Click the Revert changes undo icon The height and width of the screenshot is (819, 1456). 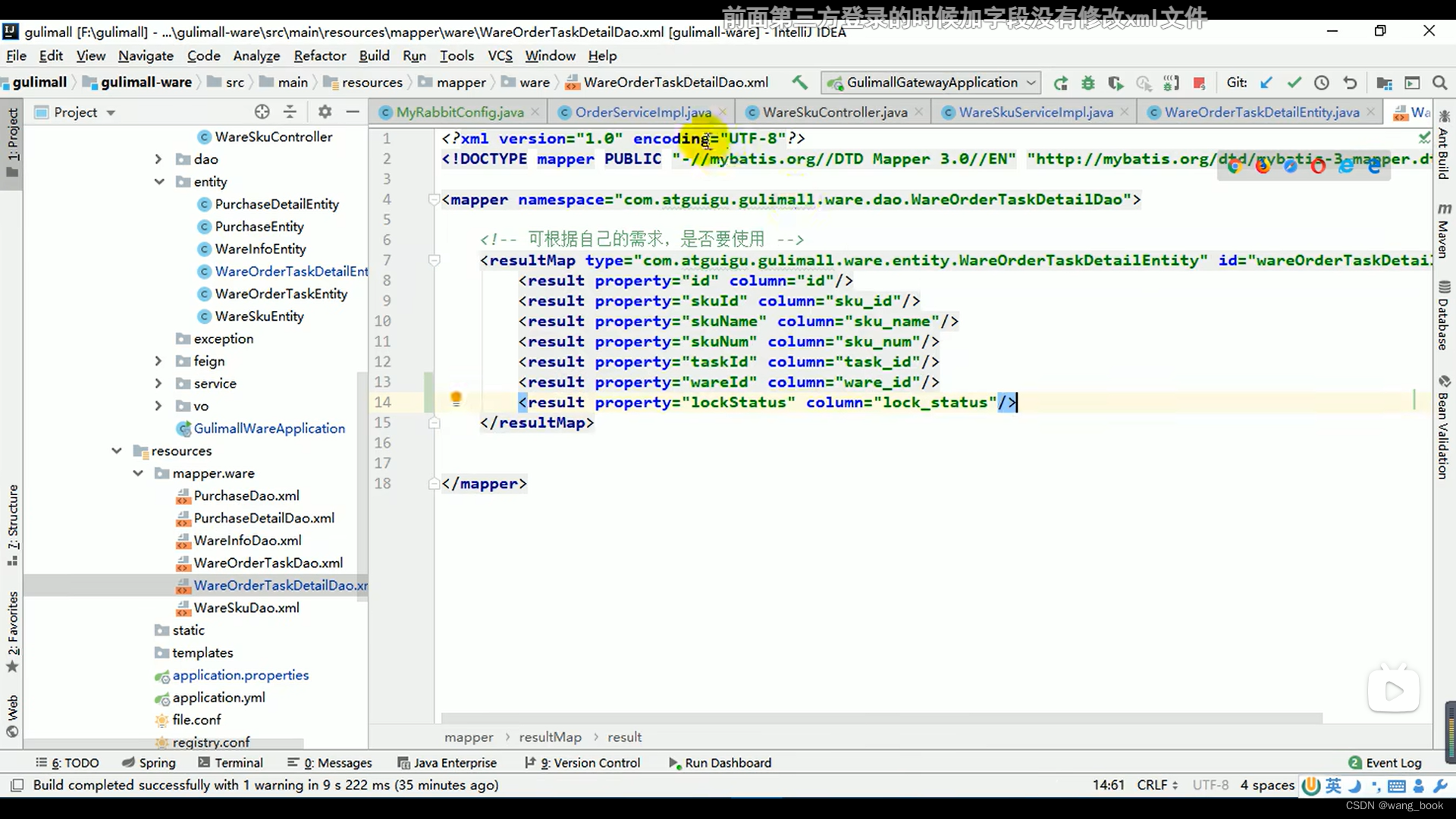click(x=1349, y=82)
